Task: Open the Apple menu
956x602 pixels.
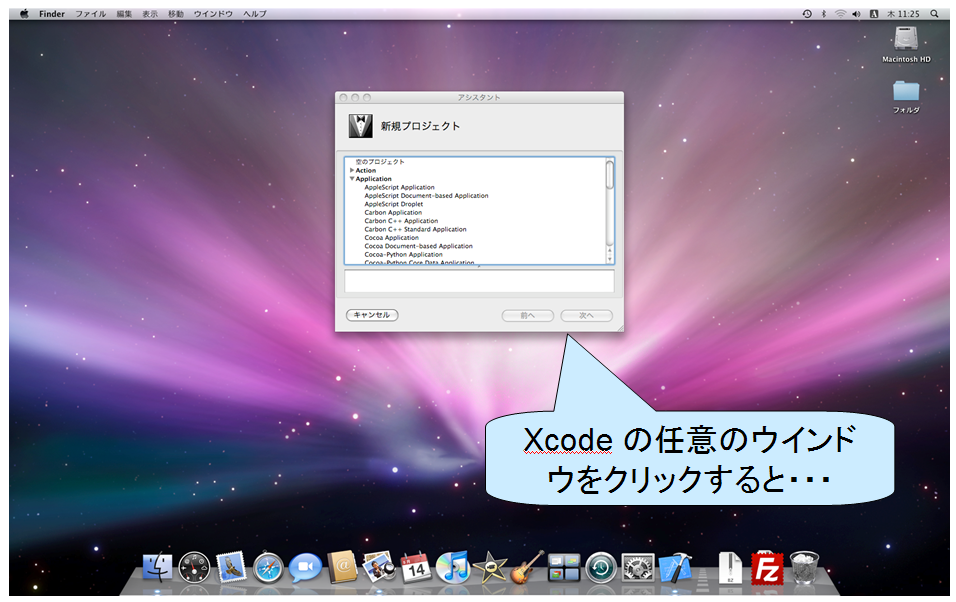Action: [x=24, y=13]
